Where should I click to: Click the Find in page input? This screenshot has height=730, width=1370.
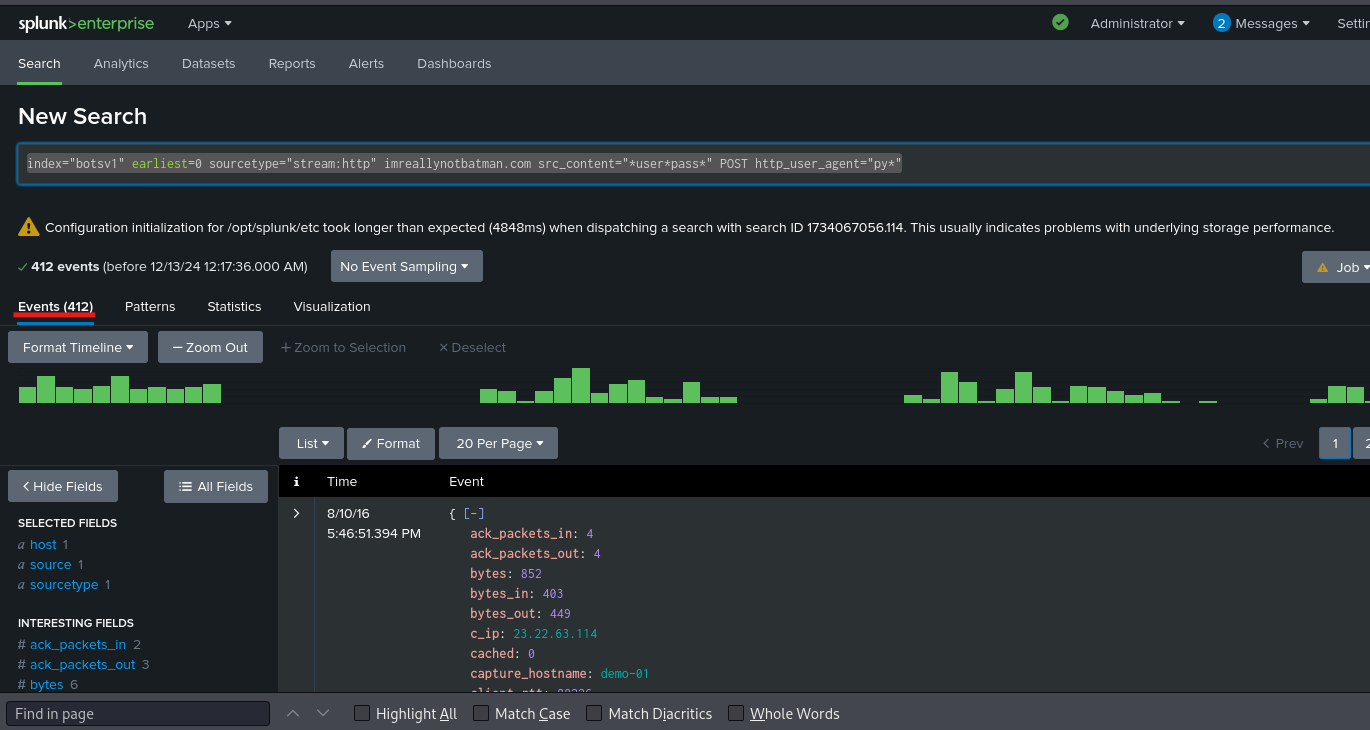coord(138,713)
